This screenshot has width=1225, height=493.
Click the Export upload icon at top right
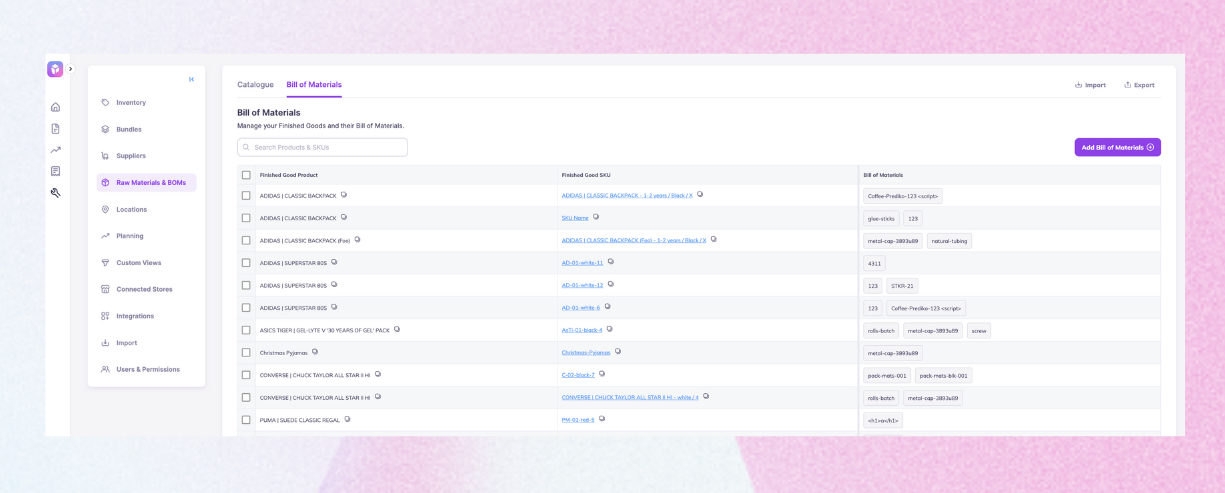[x=1128, y=85]
